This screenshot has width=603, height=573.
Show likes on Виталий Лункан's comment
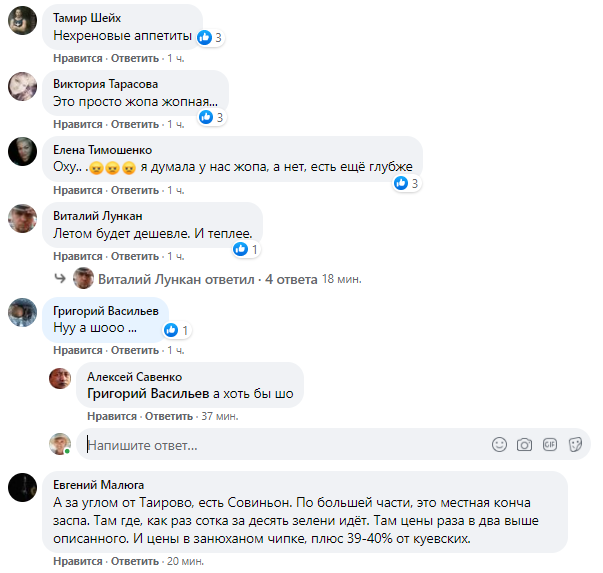click(246, 249)
